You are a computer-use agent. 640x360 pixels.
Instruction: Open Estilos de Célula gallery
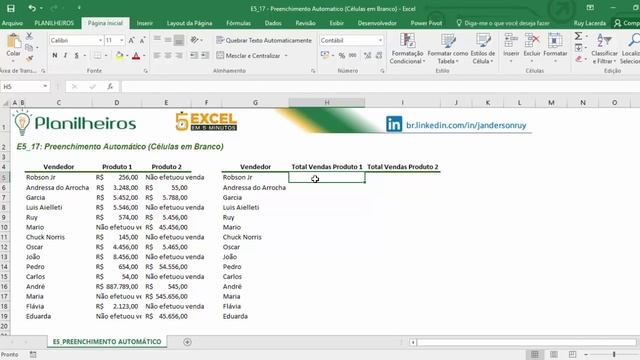point(483,49)
